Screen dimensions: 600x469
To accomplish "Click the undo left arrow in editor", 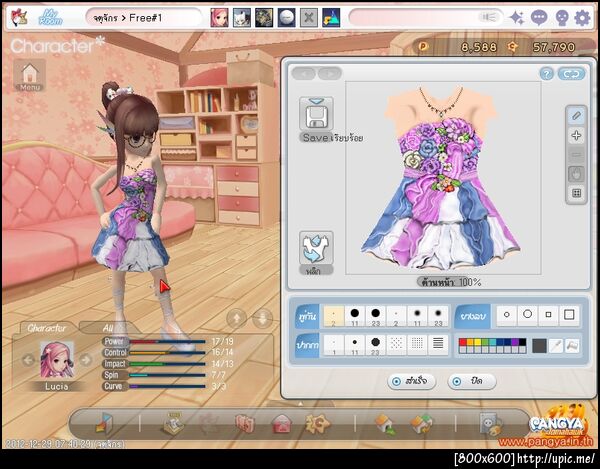I will pos(304,73).
